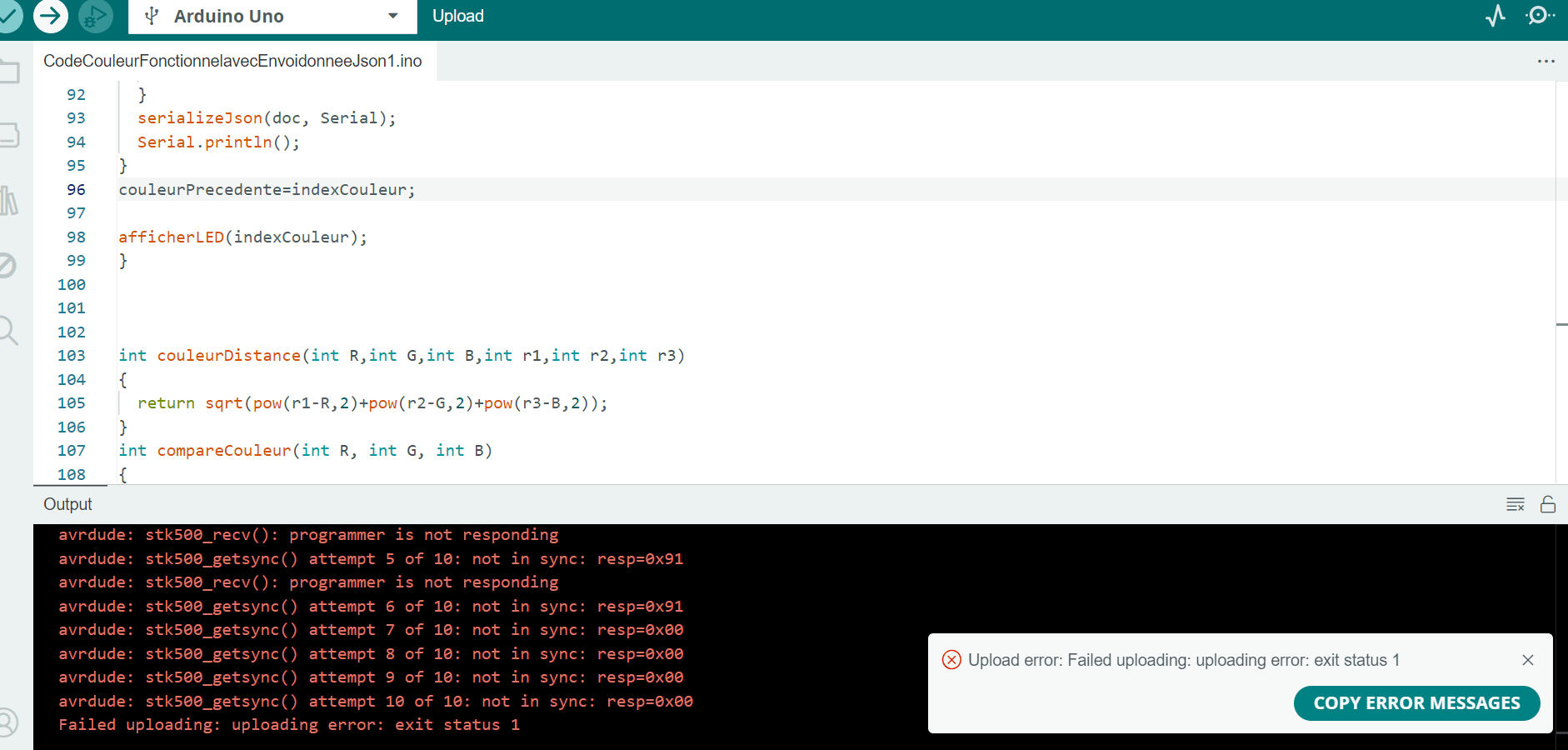Click line number 96 in the gutter
Image resolution: width=1568 pixels, height=750 pixels.
click(x=76, y=189)
